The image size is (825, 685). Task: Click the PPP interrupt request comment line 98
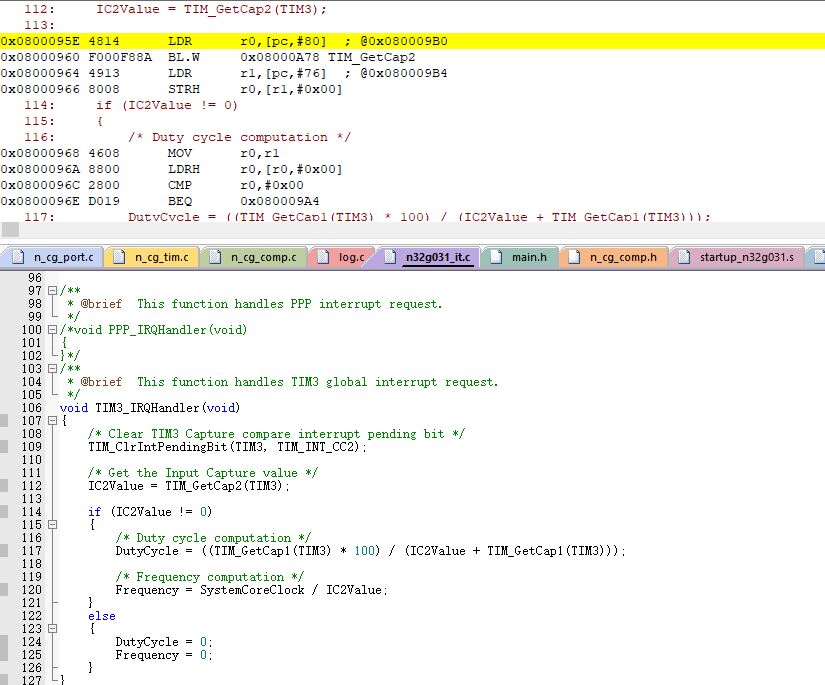(x=255, y=304)
